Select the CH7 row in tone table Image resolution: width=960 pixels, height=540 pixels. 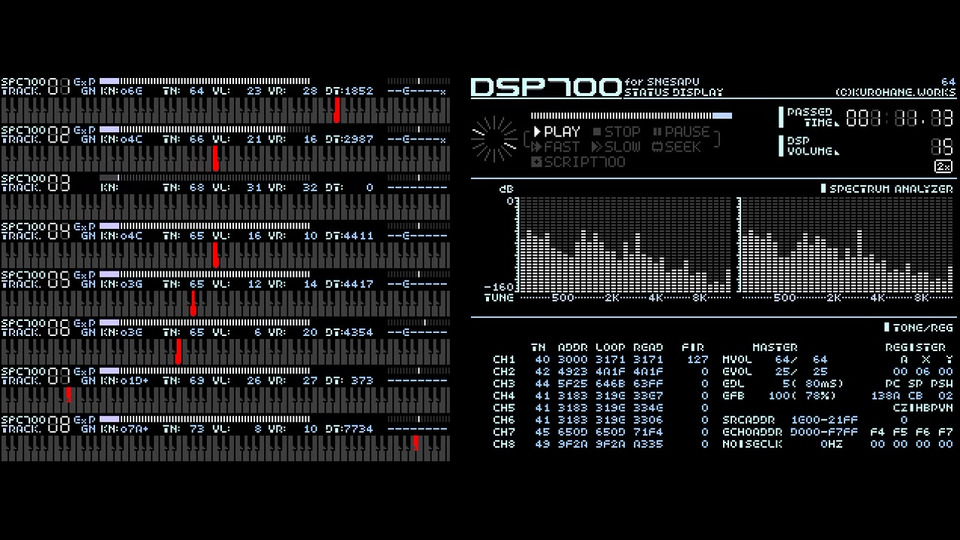(601, 432)
